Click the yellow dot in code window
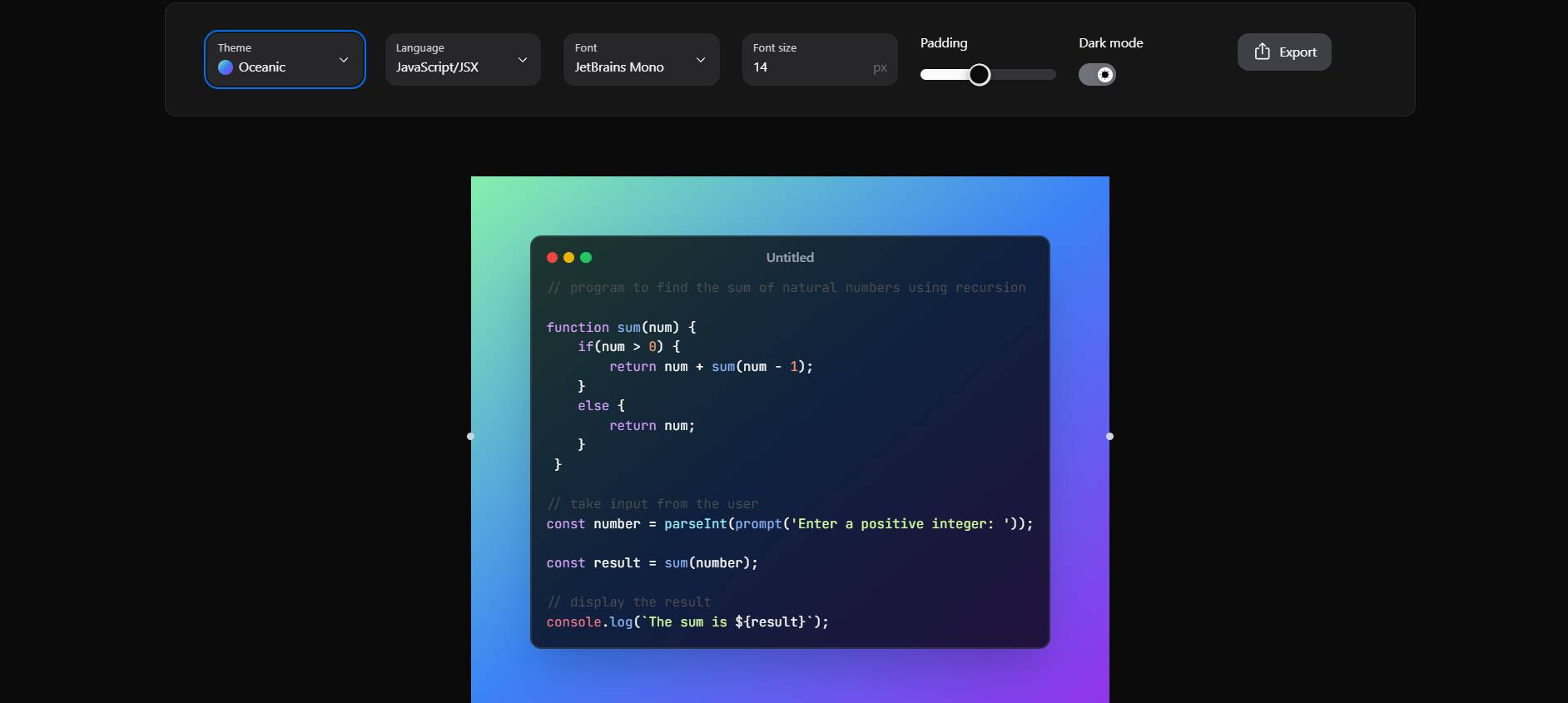The height and width of the screenshot is (703, 1568). 569,258
